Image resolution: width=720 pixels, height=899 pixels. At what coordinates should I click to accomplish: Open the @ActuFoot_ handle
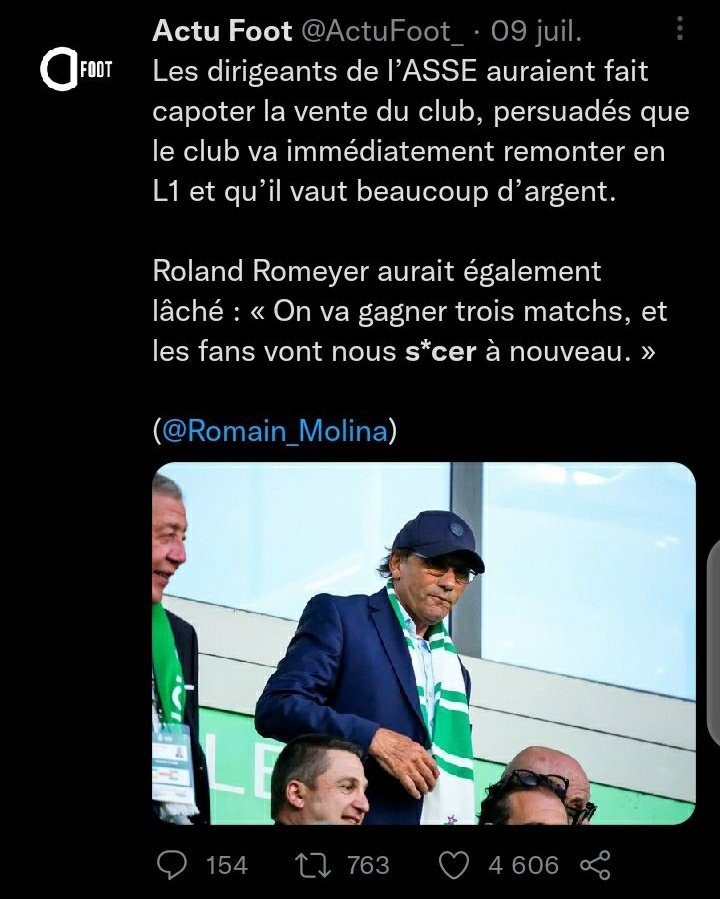tap(382, 30)
